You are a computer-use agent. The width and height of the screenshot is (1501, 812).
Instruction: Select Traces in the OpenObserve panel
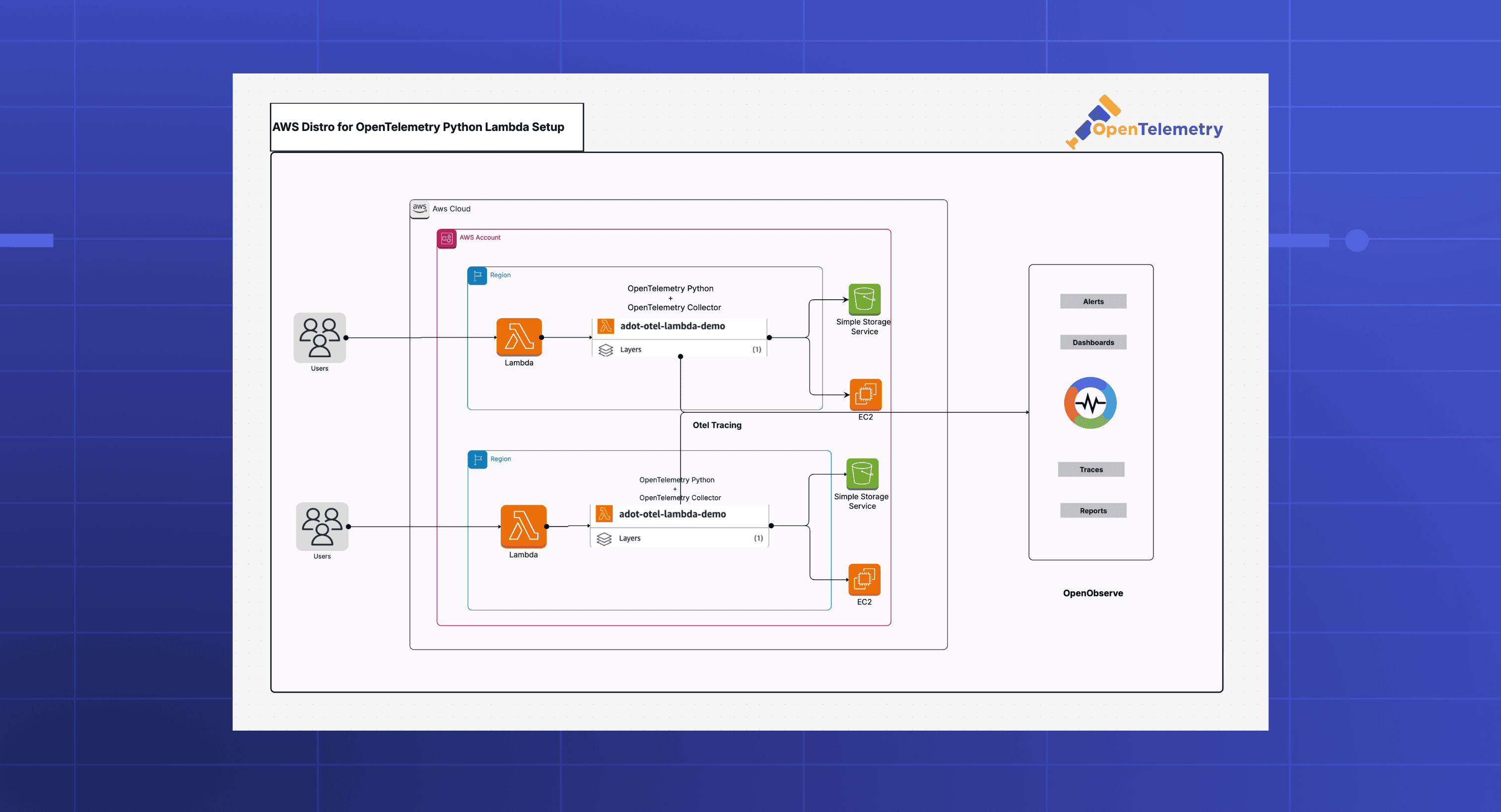coord(1091,469)
